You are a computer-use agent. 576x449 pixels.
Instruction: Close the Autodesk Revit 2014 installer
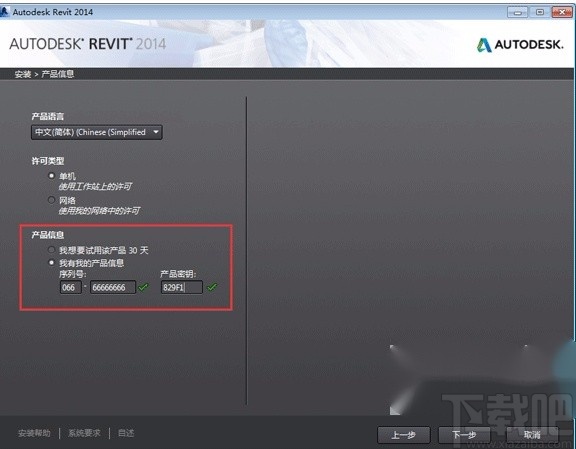(x=562, y=12)
